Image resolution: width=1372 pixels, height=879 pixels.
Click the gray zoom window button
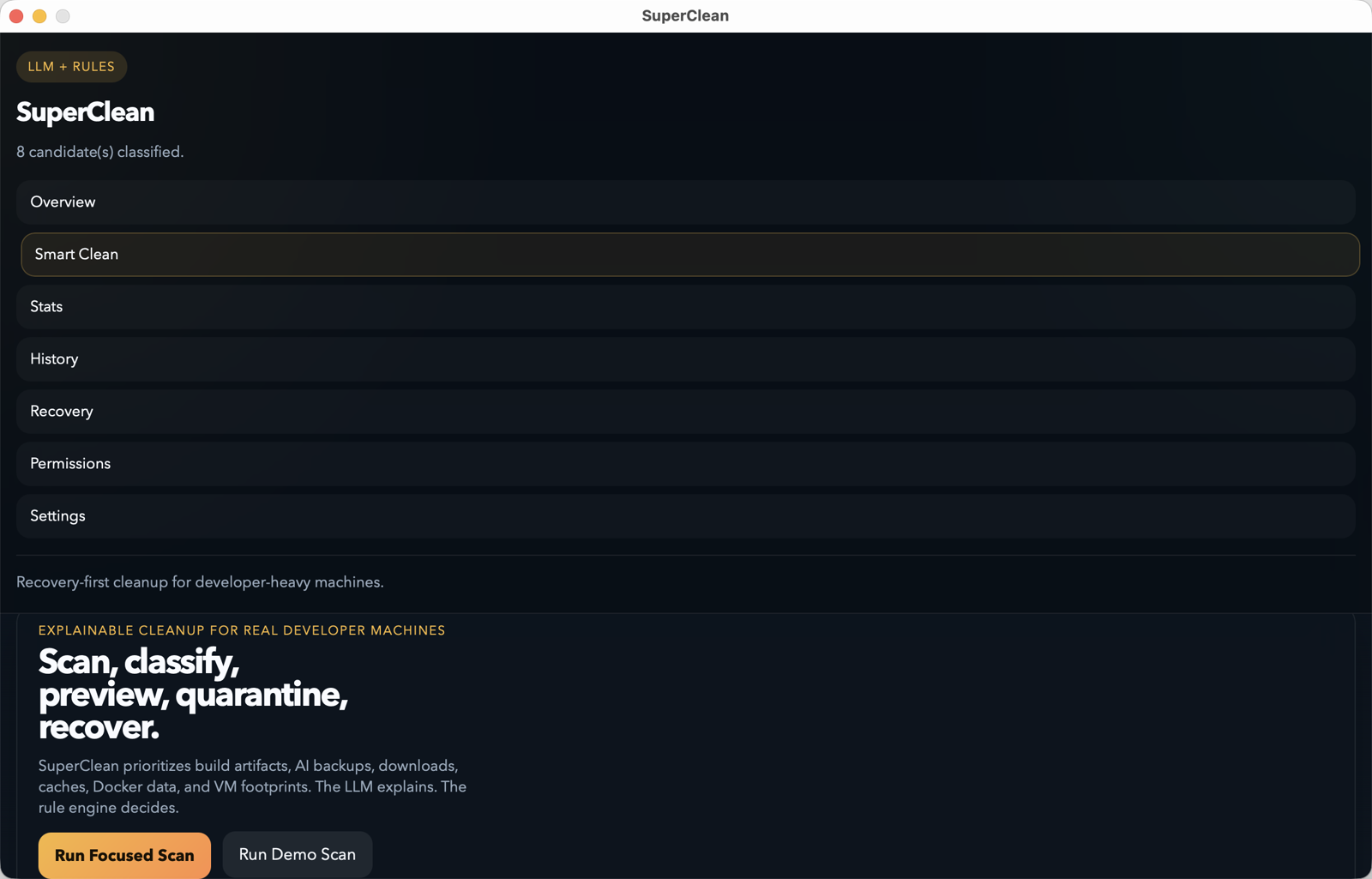[x=63, y=16]
